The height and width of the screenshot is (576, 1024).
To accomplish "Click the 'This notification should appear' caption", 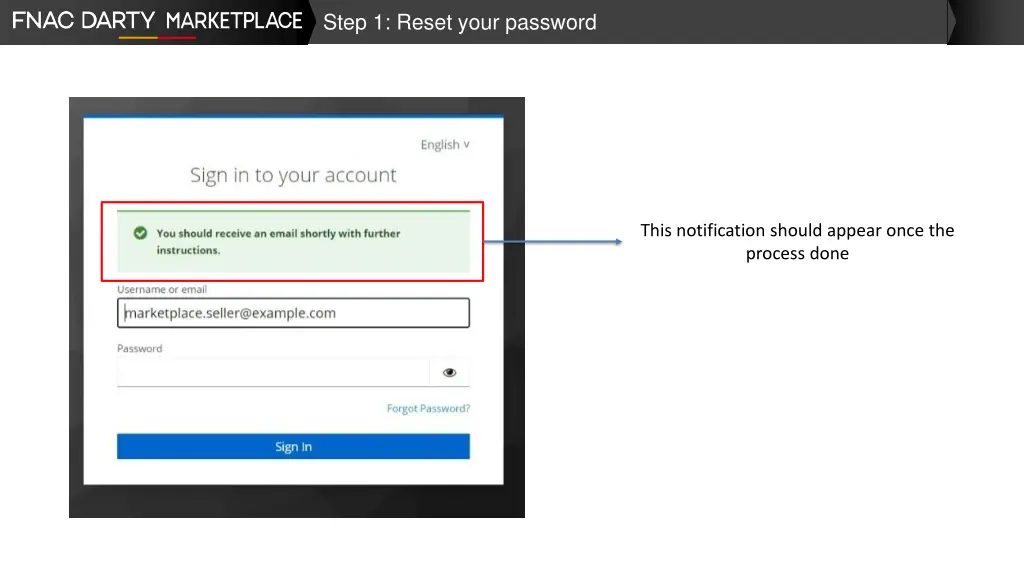I will coord(797,242).
